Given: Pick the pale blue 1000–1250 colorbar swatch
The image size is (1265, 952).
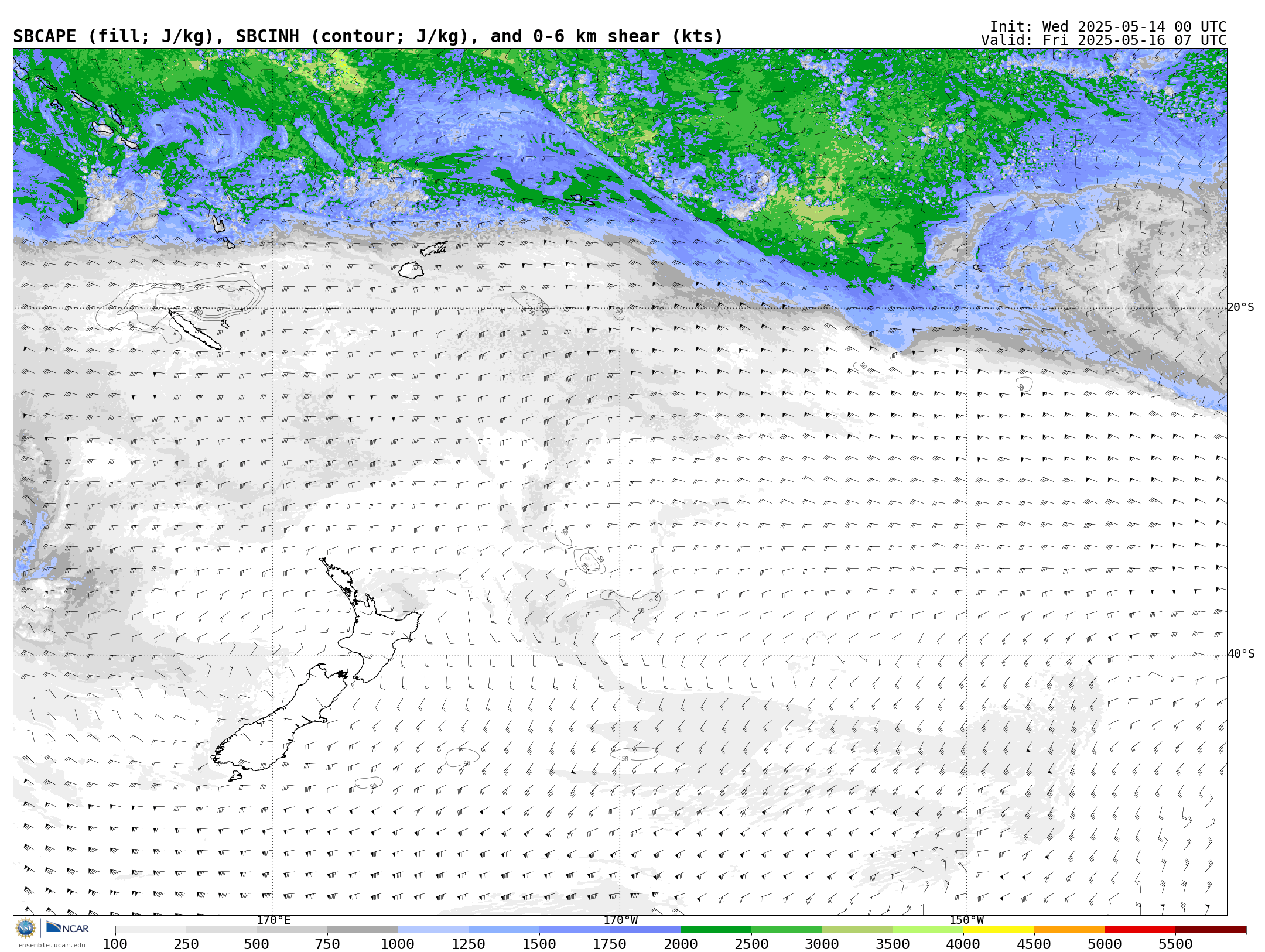Looking at the screenshot, I should click(433, 930).
